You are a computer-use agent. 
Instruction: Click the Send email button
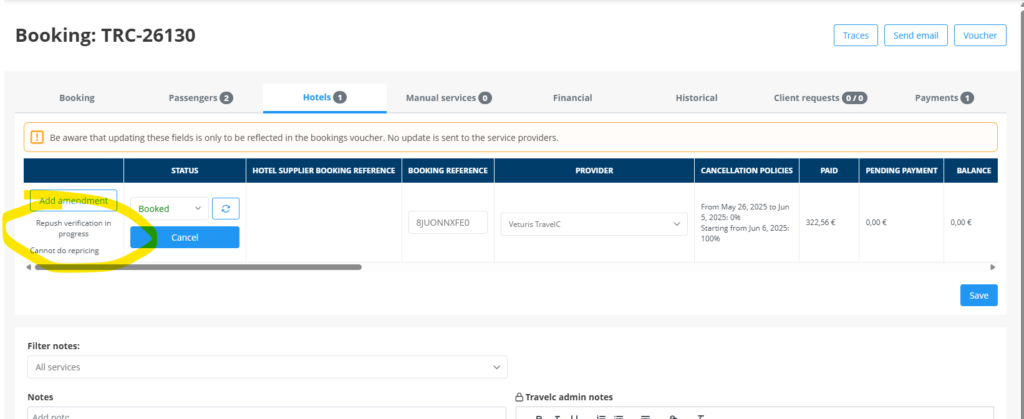(x=915, y=35)
